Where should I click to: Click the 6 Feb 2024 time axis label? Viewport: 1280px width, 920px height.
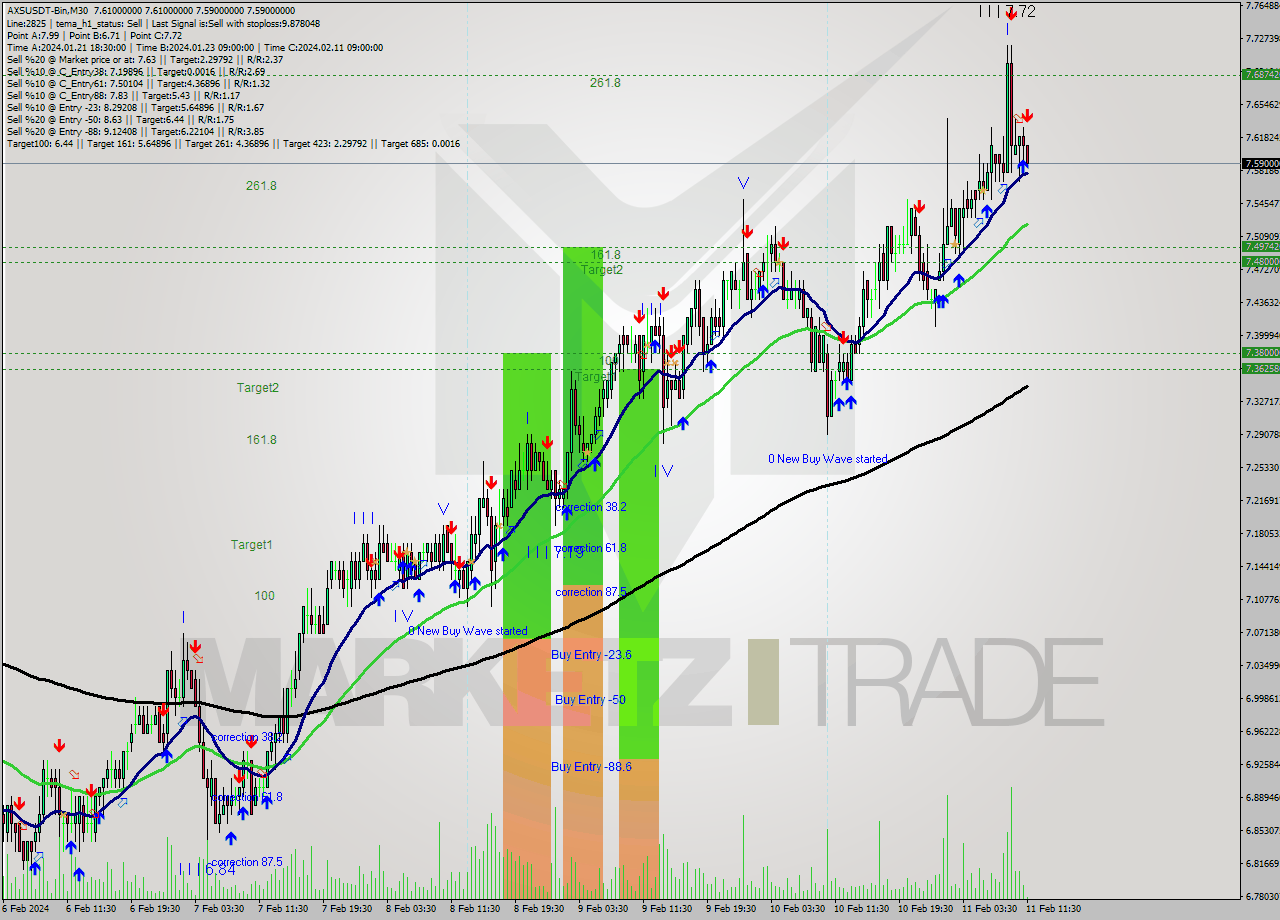pyautogui.click(x=25, y=909)
